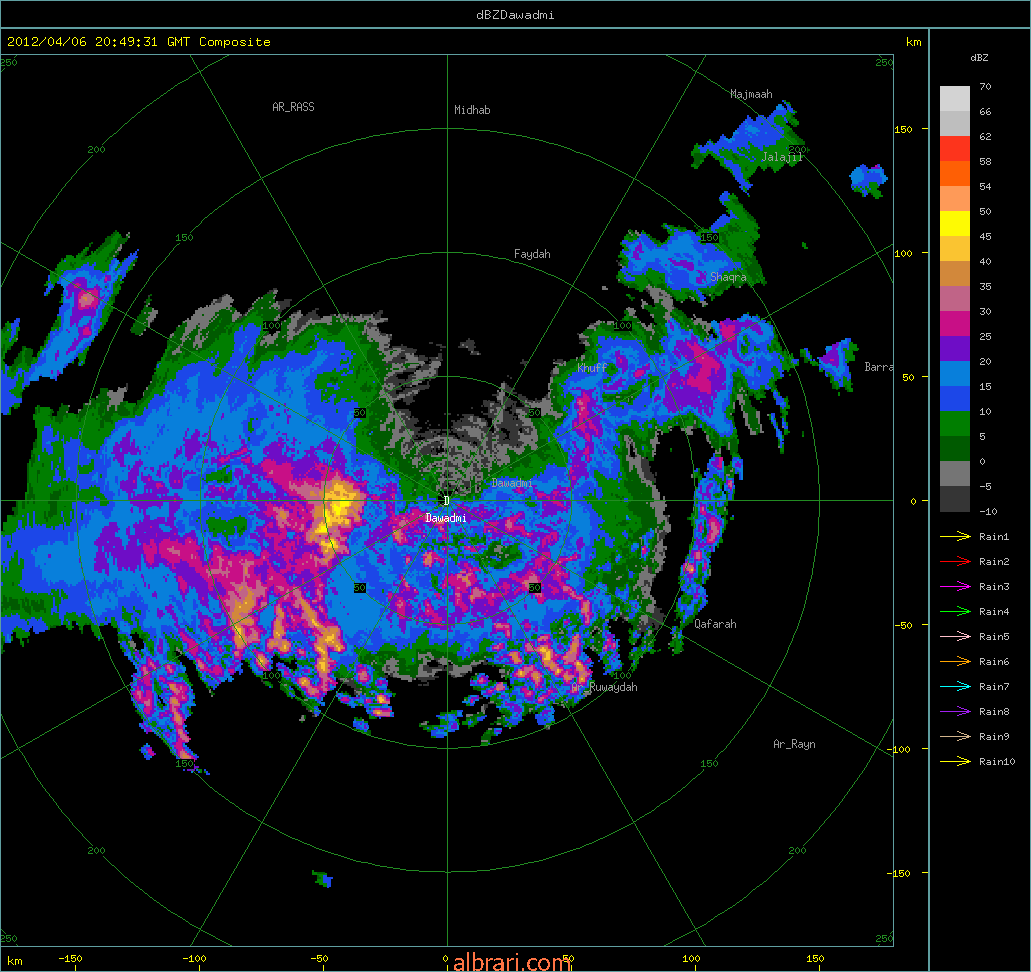This screenshot has height=972, width=1031.
Task: Click the 2012/04/06 20:49:31 GMT Composite timestamp
Action: click(139, 41)
